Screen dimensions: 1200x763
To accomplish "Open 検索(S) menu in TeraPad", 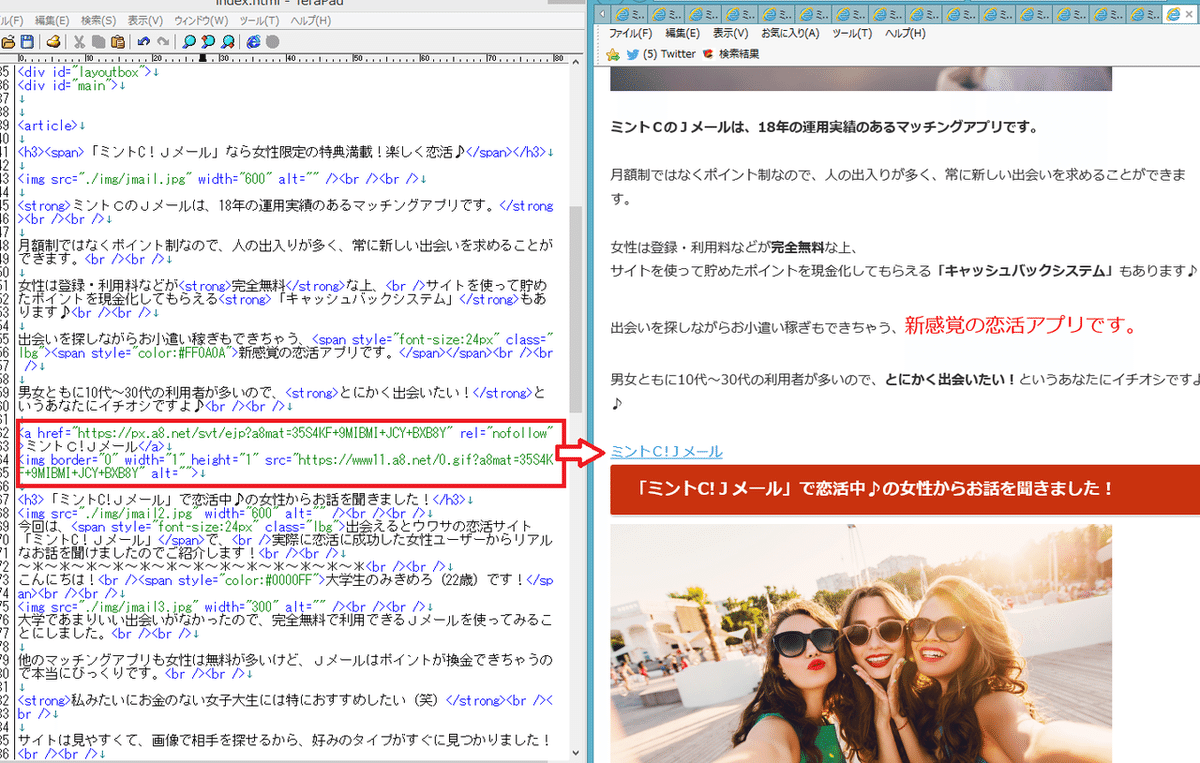I will pyautogui.click(x=98, y=20).
